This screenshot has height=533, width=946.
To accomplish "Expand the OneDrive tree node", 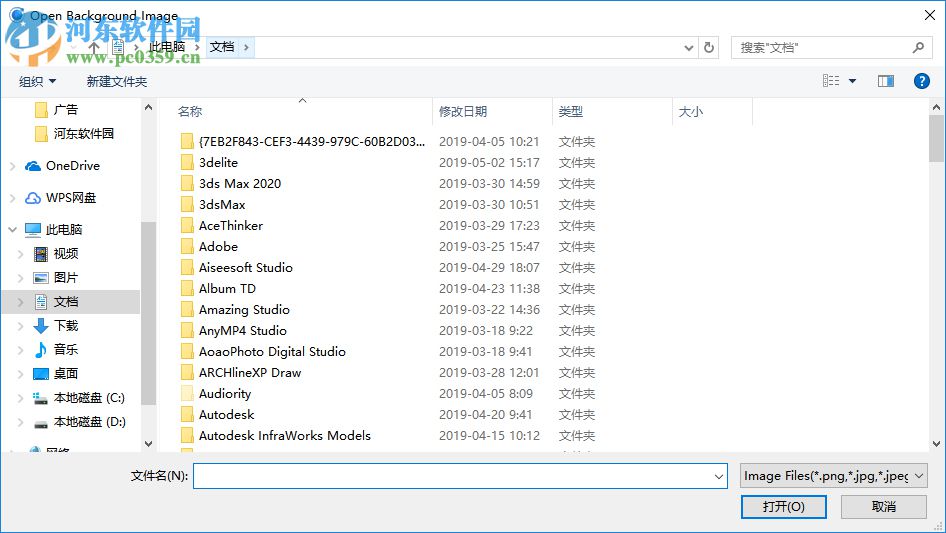I will pyautogui.click(x=13, y=165).
